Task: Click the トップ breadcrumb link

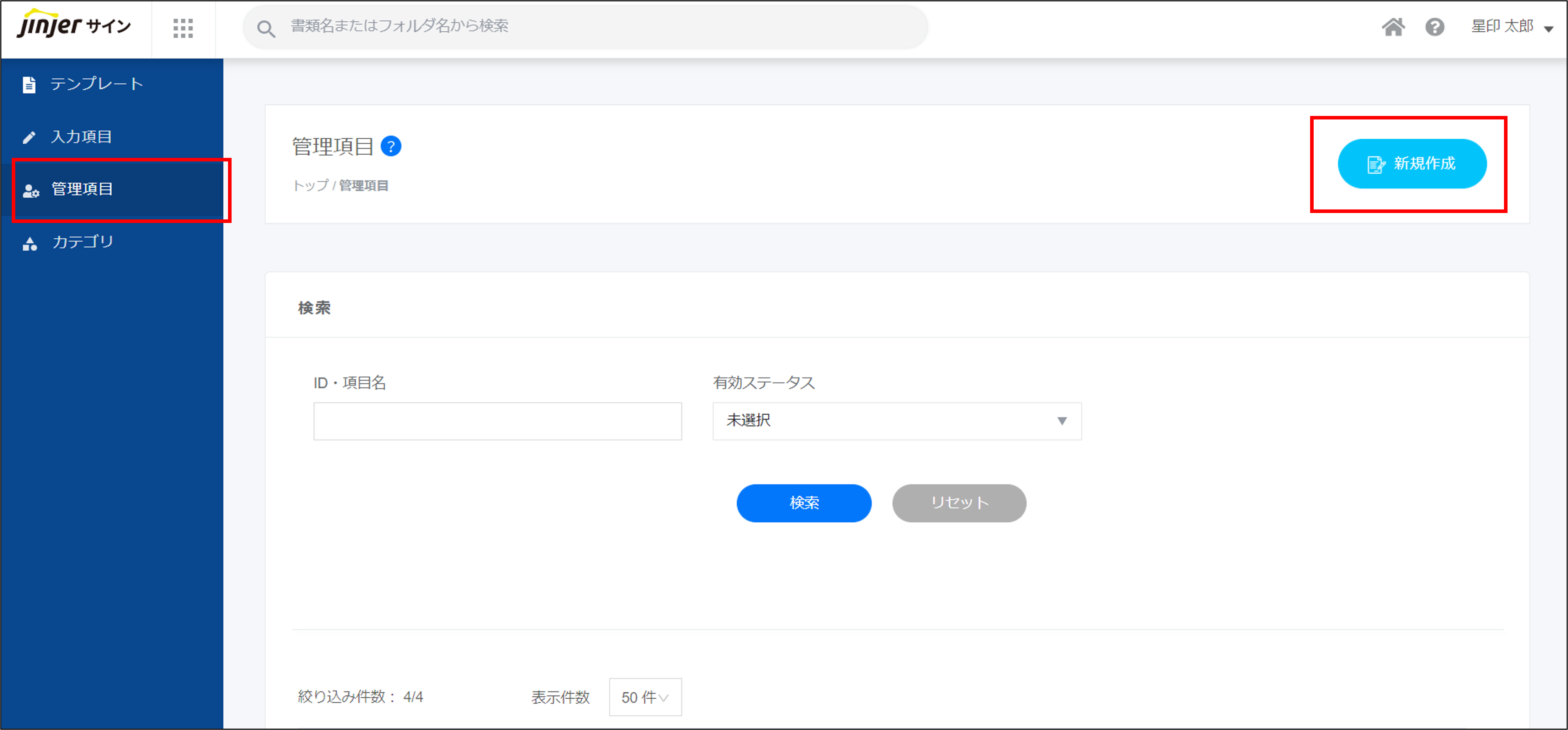Action: pyautogui.click(x=311, y=186)
